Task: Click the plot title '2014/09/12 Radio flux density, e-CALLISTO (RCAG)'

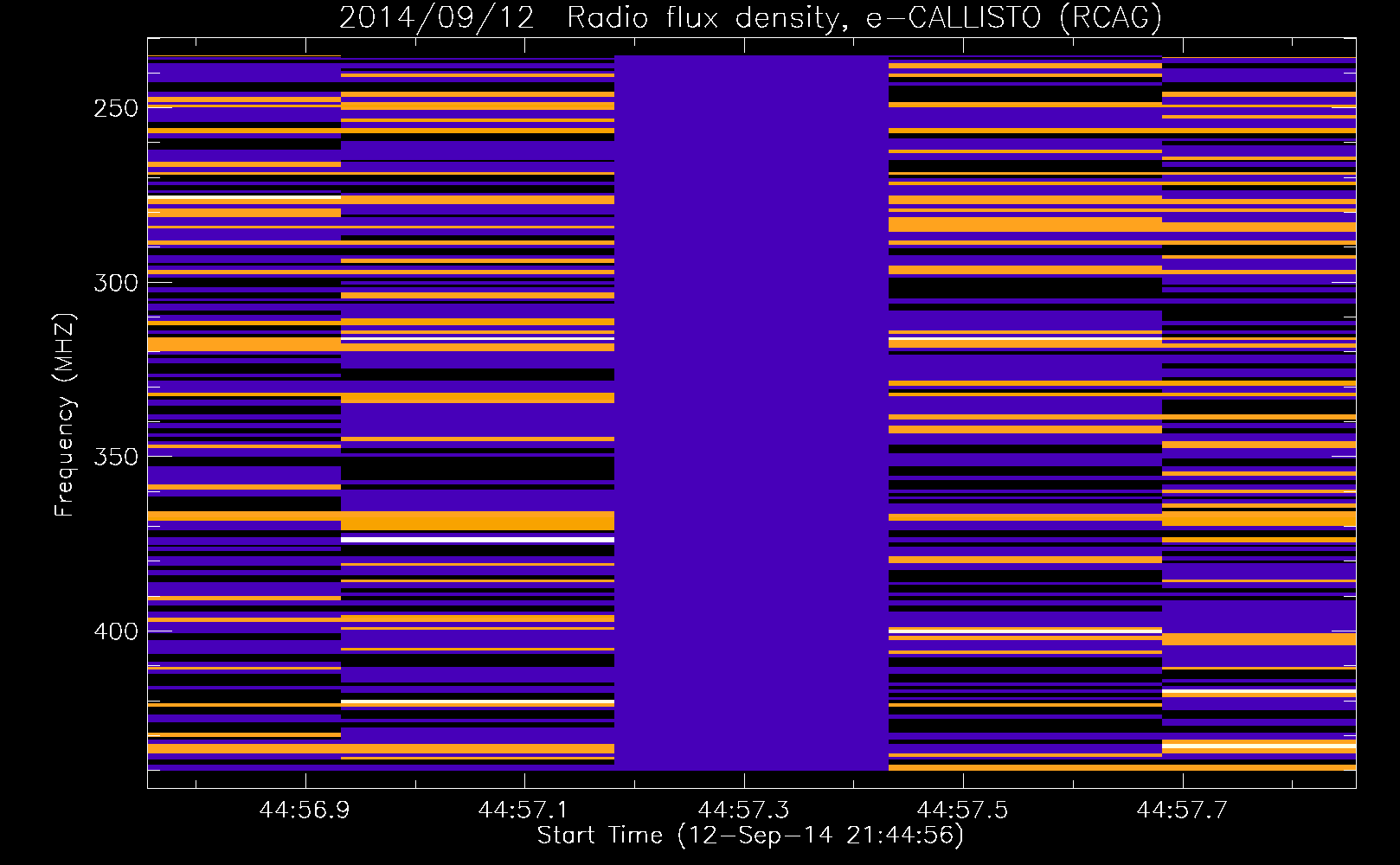Action: (750, 18)
